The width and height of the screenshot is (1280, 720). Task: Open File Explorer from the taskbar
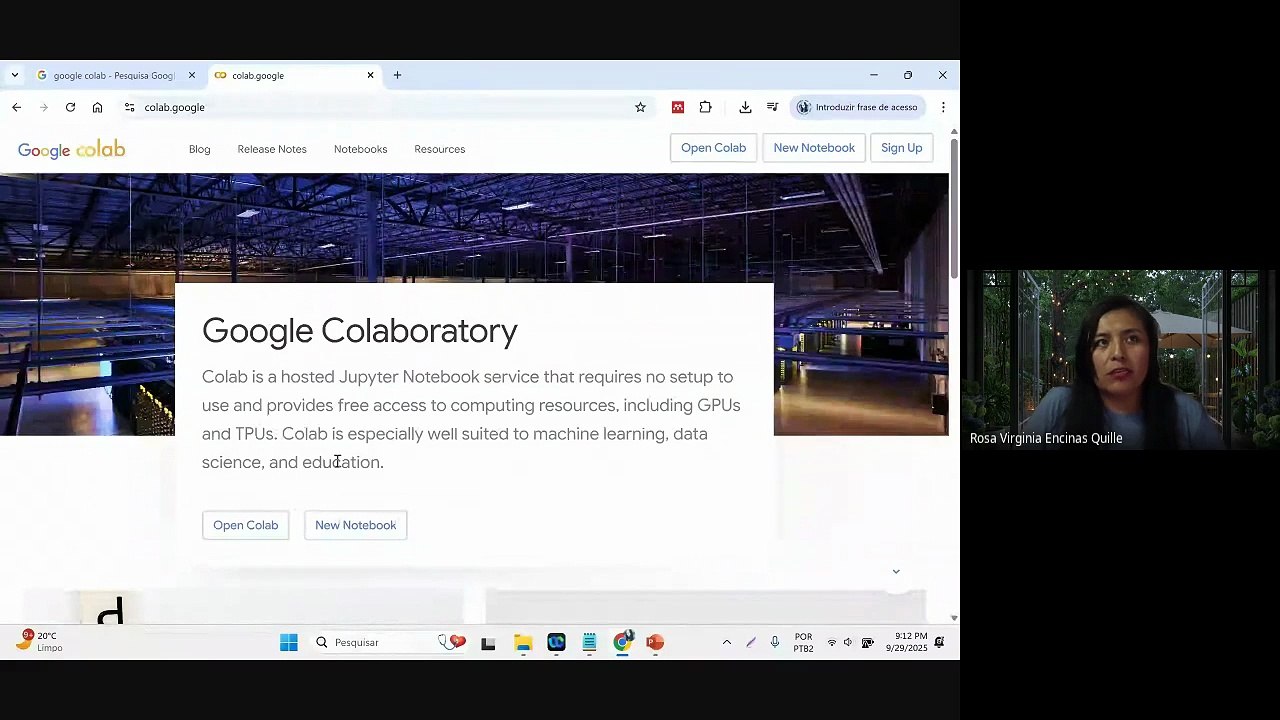pos(523,643)
